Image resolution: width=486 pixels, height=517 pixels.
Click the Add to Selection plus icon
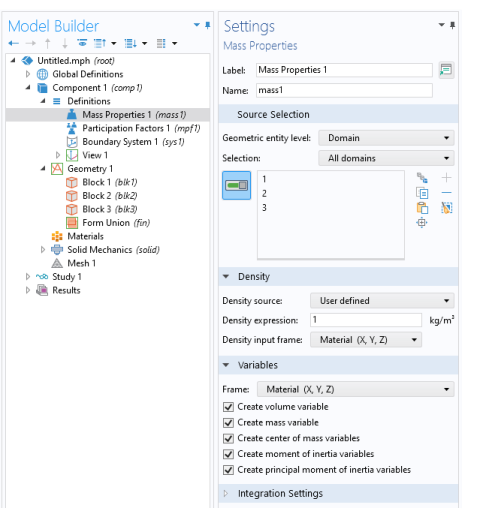tap(446, 178)
